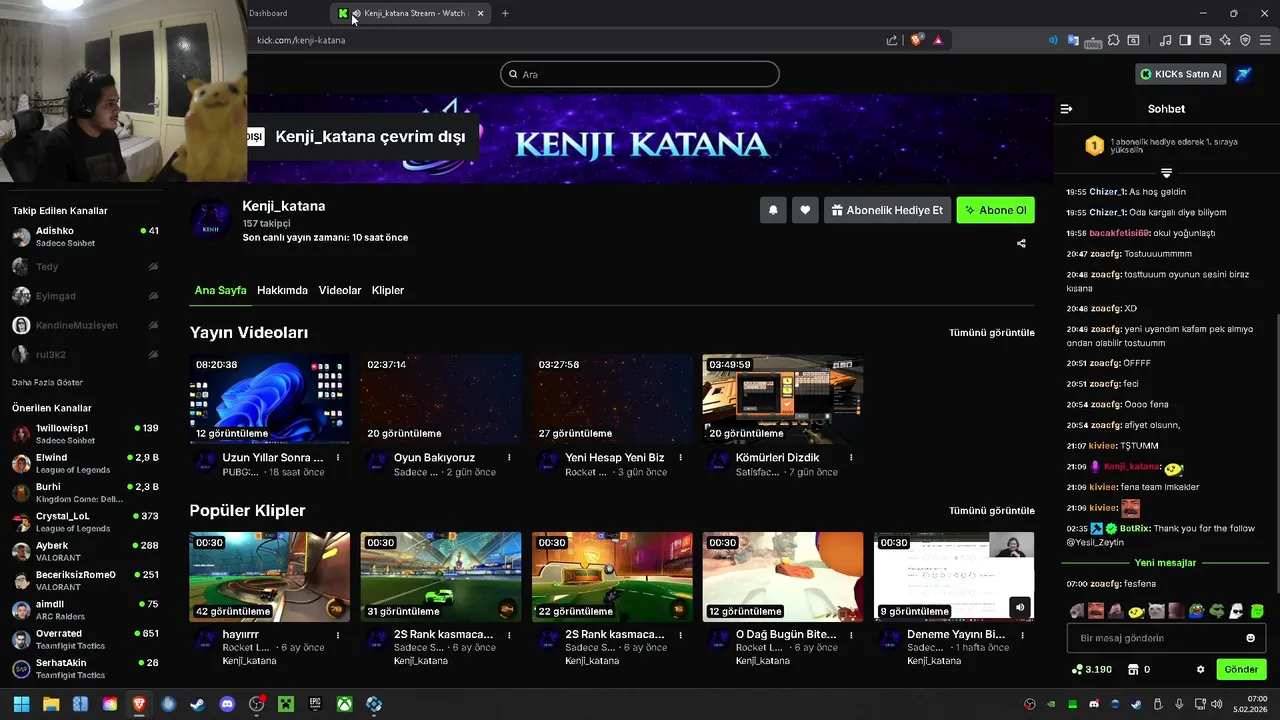Image resolution: width=1280 pixels, height=720 pixels.
Task: Open options for hayırrr clip
Action: (x=338, y=635)
